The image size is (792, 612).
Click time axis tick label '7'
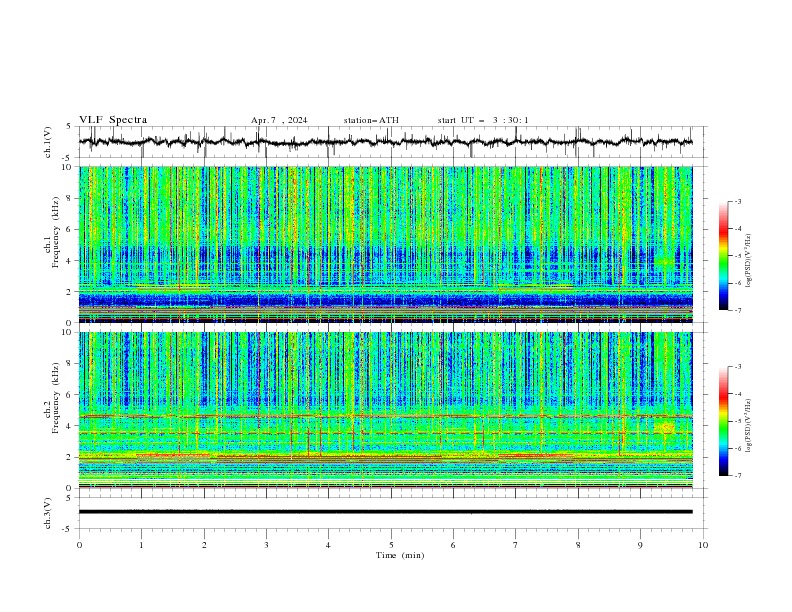click(x=516, y=545)
